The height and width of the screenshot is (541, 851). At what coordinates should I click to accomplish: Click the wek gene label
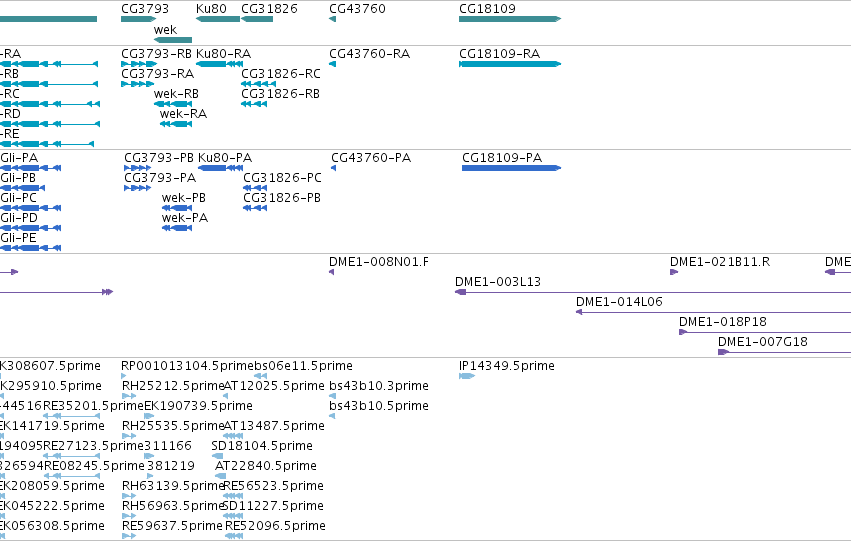tap(166, 30)
